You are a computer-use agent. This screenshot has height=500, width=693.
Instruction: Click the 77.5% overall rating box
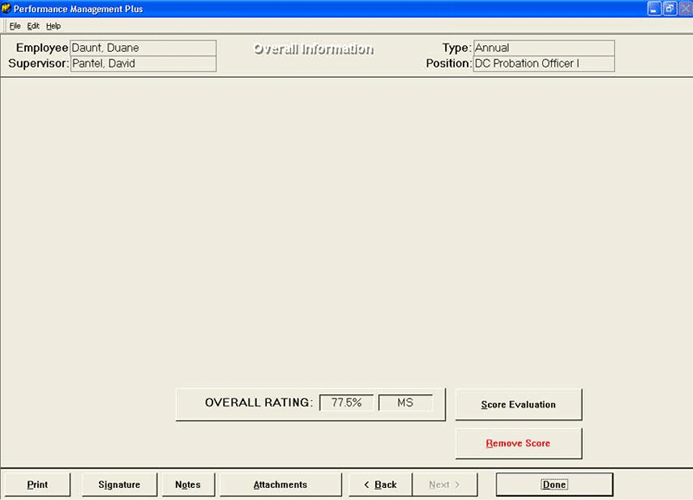(346, 403)
